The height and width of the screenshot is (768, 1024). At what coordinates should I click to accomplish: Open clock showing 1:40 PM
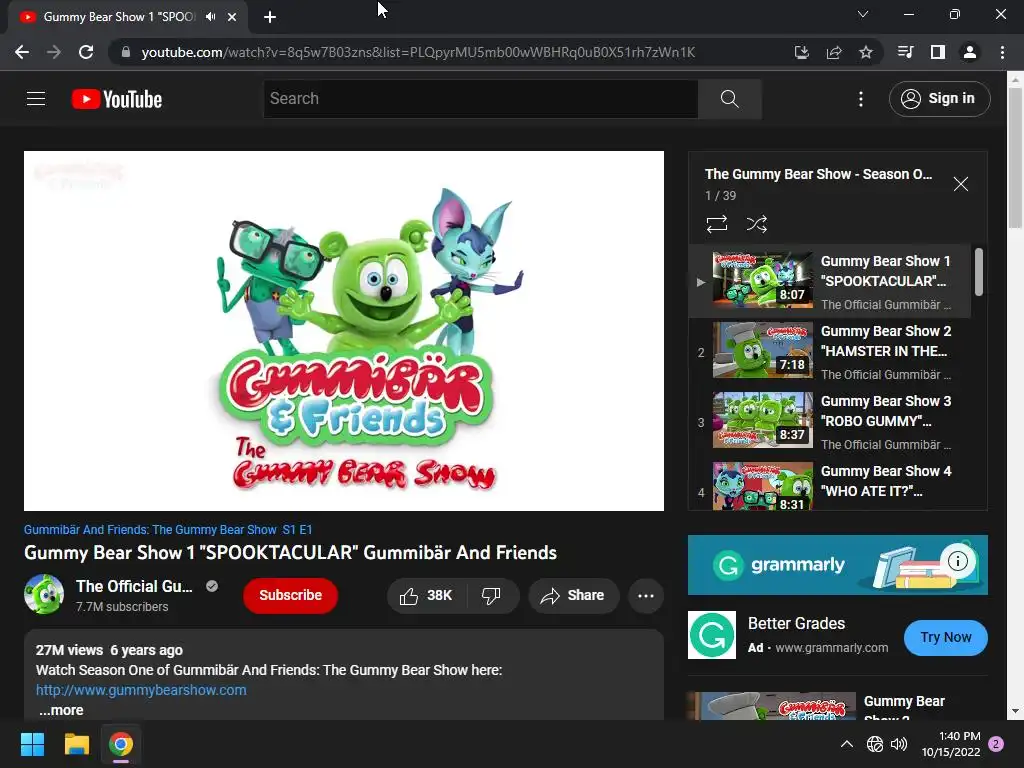[951, 744]
